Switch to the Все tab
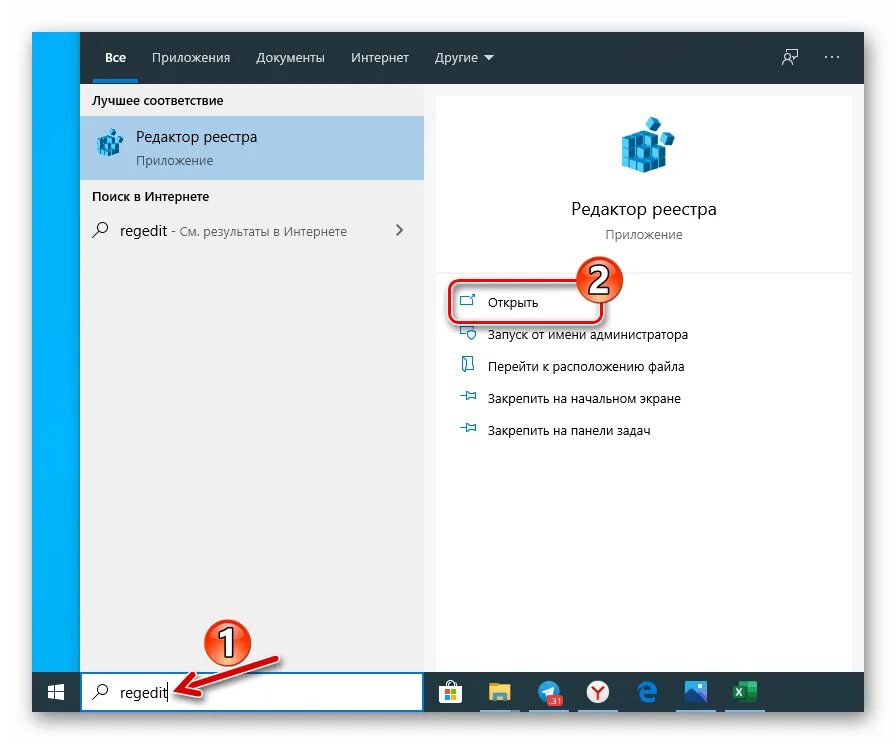Image resolution: width=896 pixels, height=744 pixels. pyautogui.click(x=115, y=57)
